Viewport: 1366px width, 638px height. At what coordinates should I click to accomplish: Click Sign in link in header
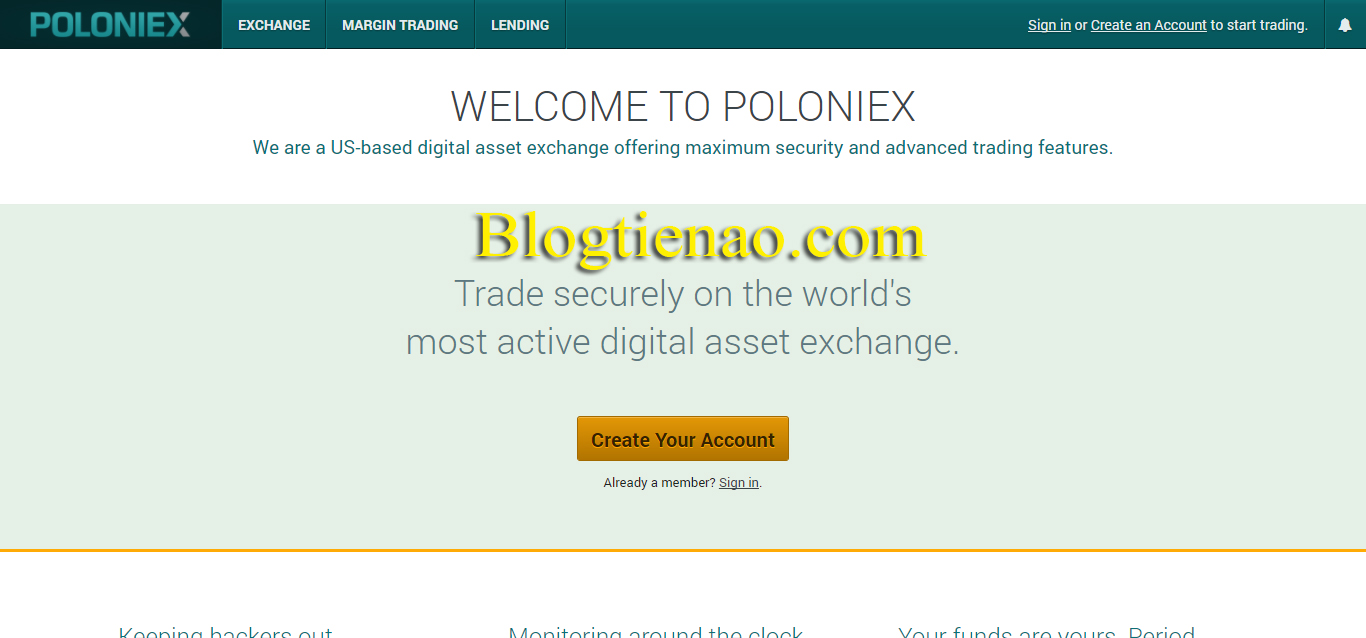point(1049,25)
